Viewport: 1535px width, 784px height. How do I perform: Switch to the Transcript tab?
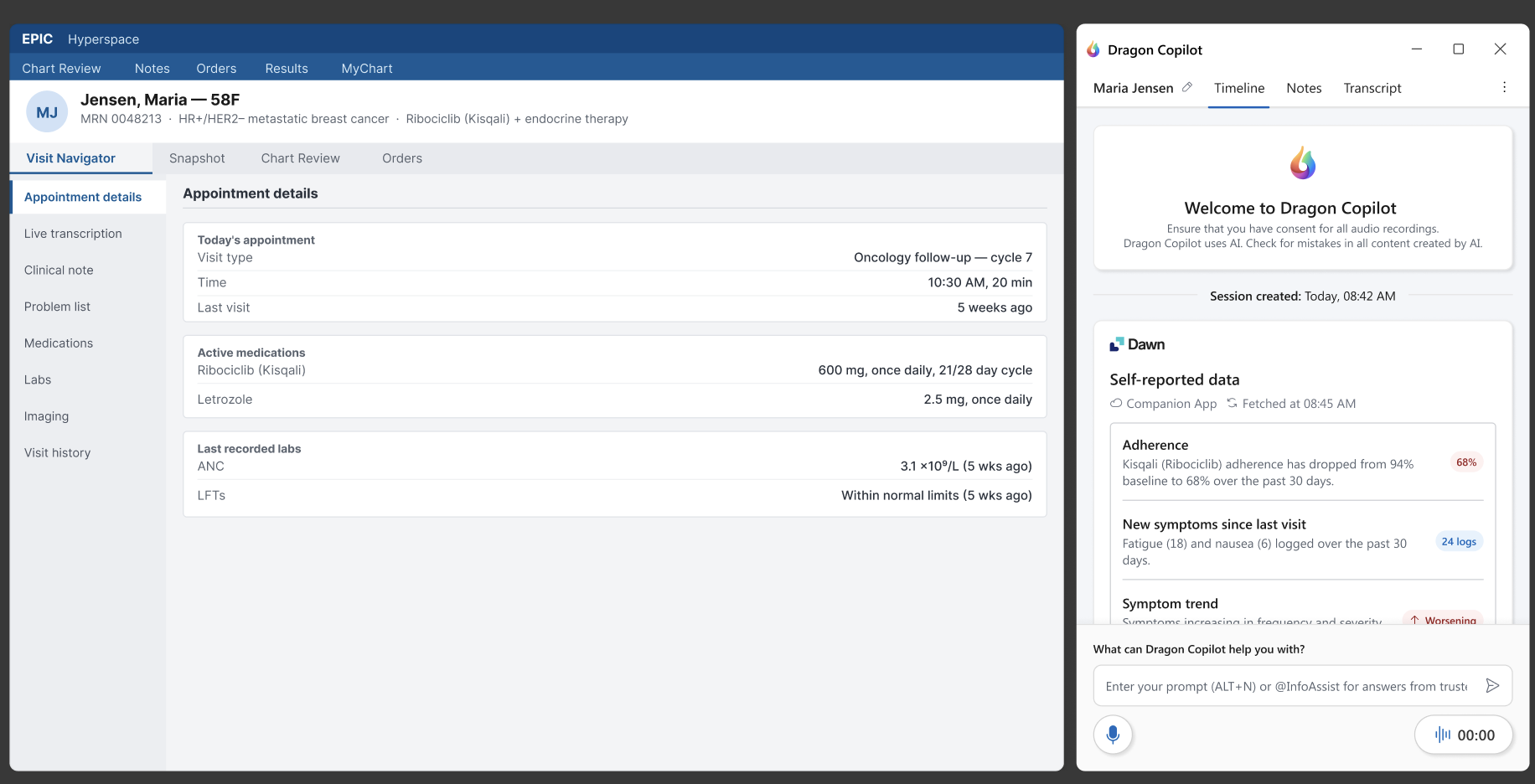pyautogui.click(x=1372, y=88)
